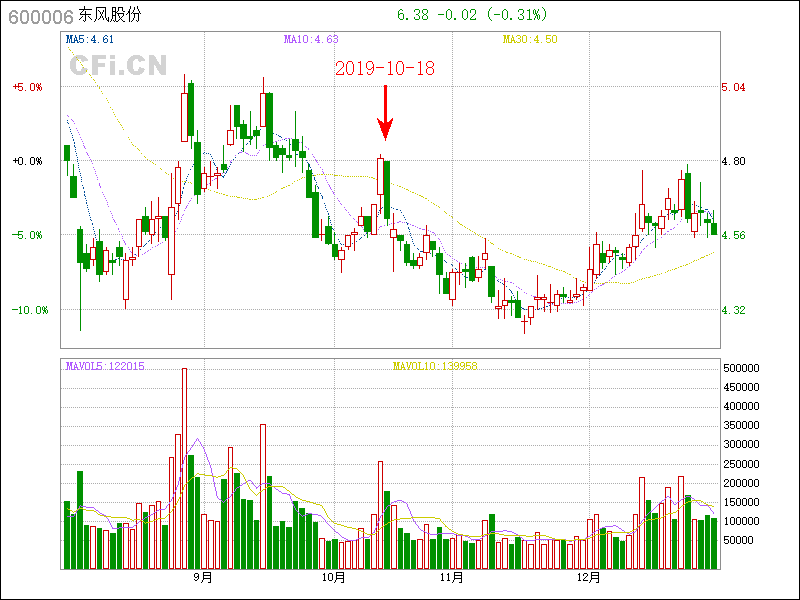
Task: Click the 10月 month axis label
Action: click(x=334, y=578)
